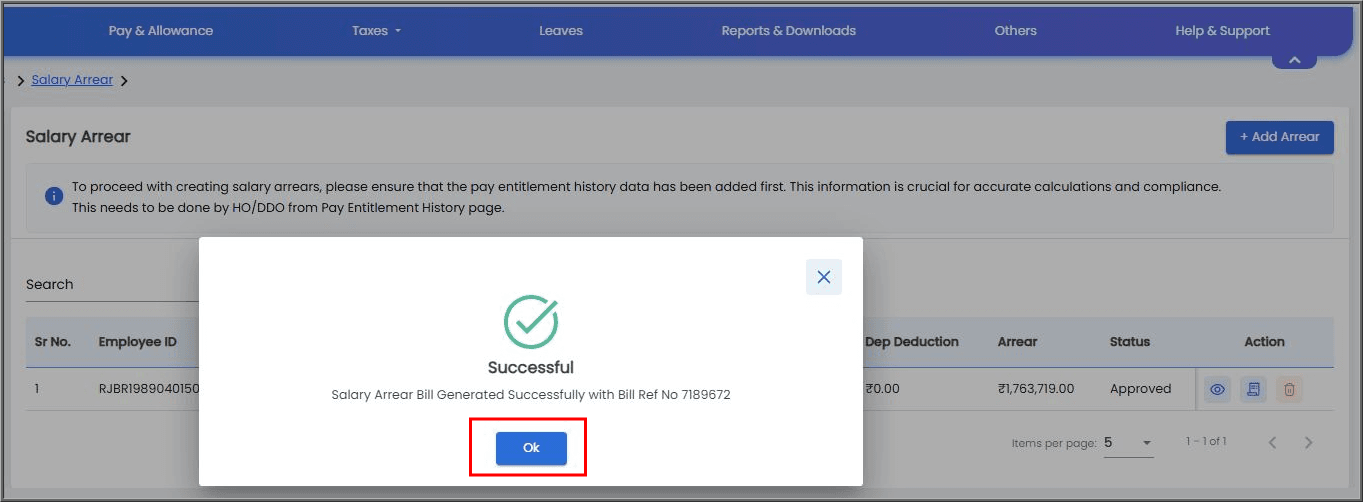1363x502 pixels.
Task: Click the green success checkmark icon
Action: (531, 321)
